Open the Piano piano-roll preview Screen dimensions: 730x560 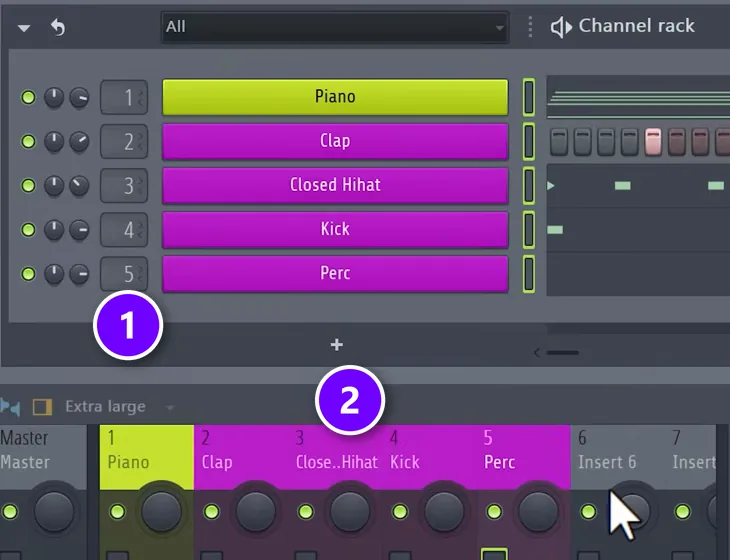point(638,97)
